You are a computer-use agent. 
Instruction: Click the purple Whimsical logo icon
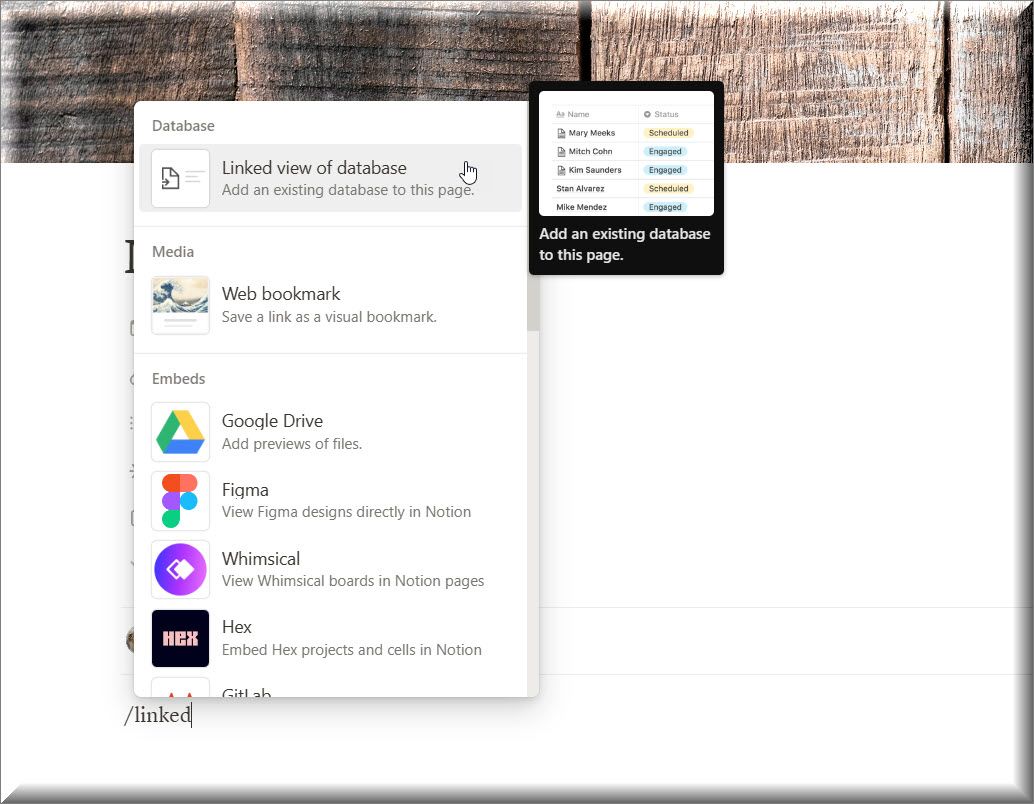point(180,569)
